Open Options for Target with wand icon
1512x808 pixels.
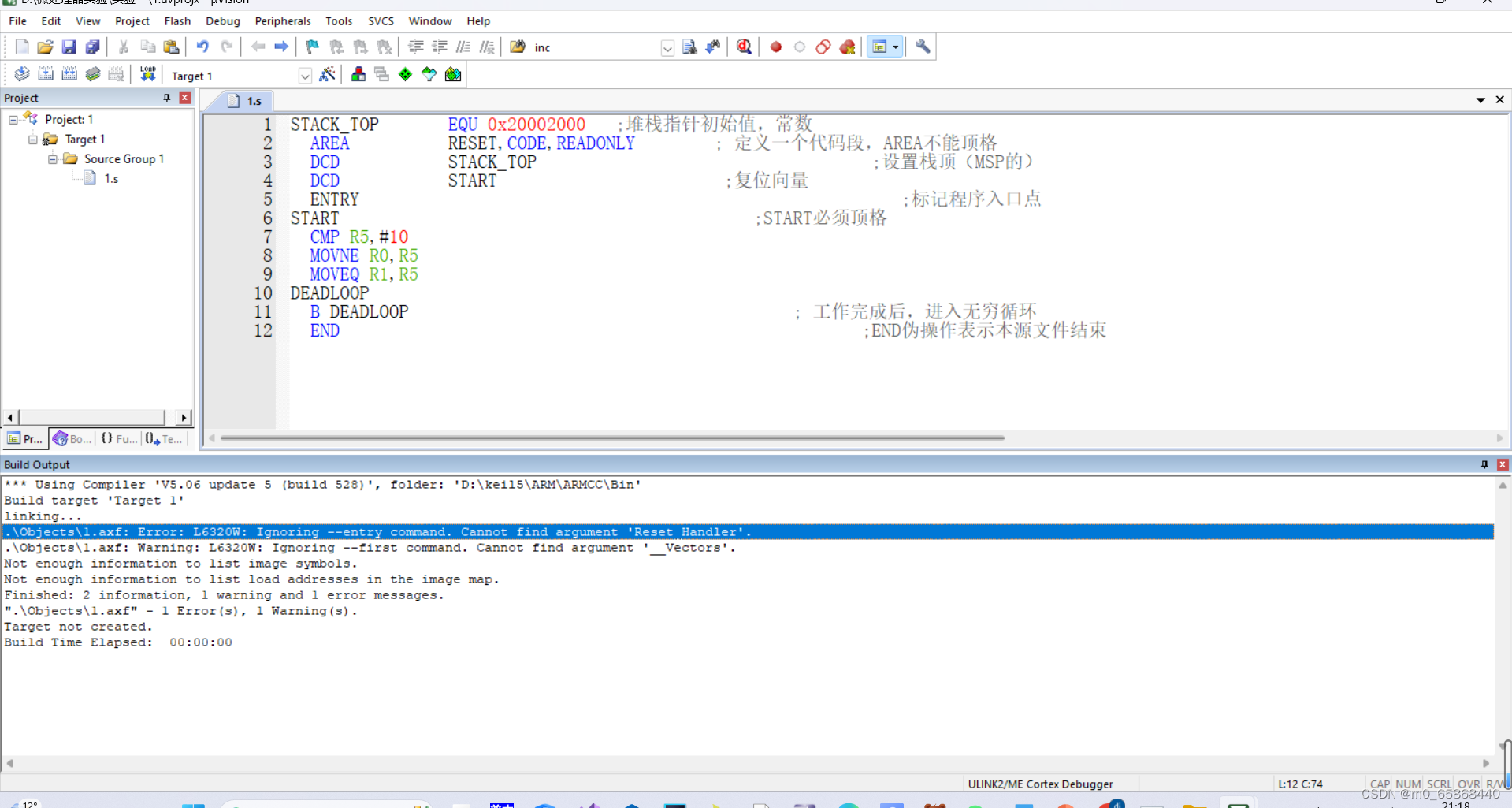pyautogui.click(x=328, y=74)
